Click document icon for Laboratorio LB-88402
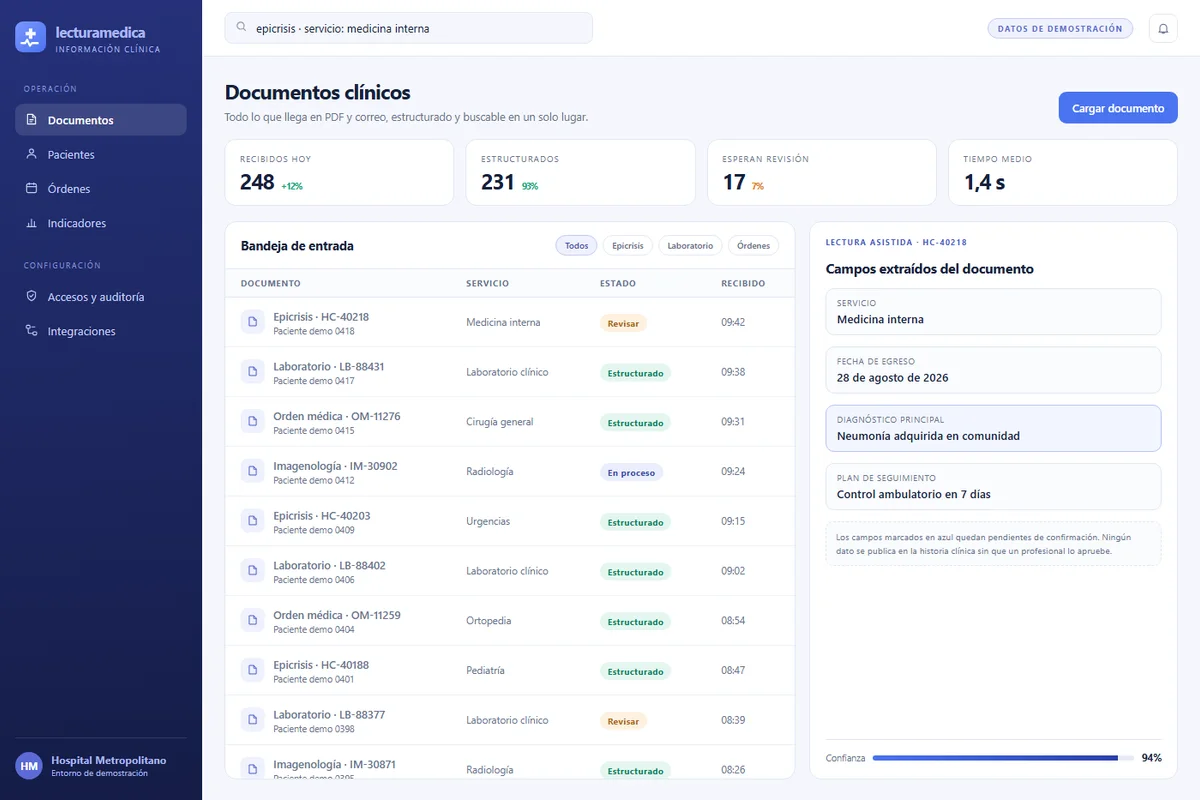The image size is (1200, 800). [251, 571]
